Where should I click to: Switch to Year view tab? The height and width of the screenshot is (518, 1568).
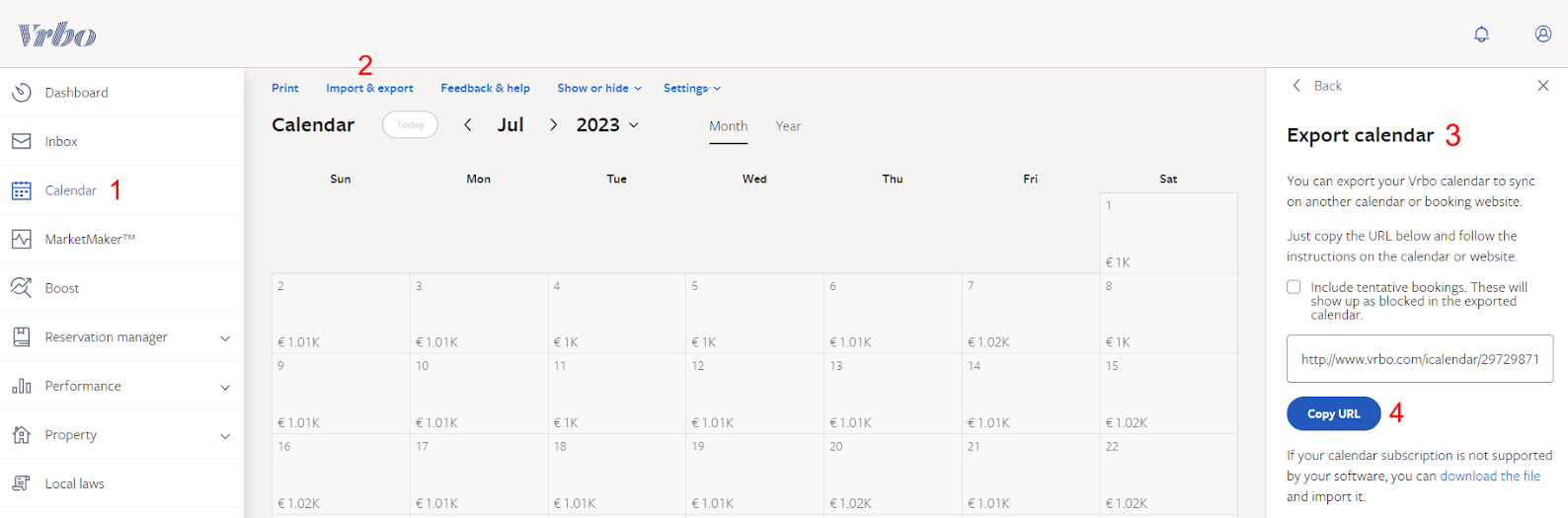tap(788, 126)
